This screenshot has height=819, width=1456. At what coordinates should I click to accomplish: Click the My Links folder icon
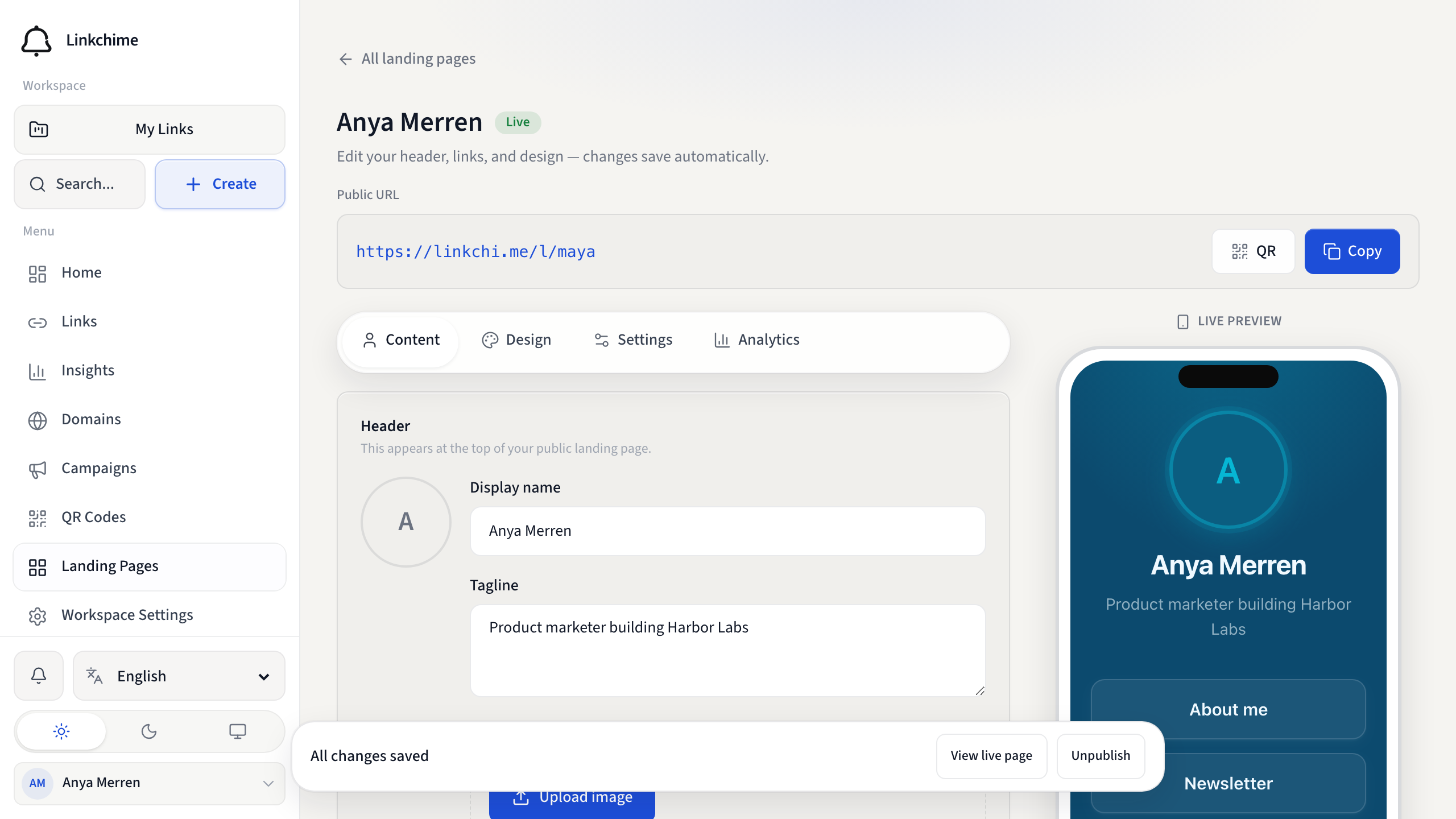[x=39, y=130]
